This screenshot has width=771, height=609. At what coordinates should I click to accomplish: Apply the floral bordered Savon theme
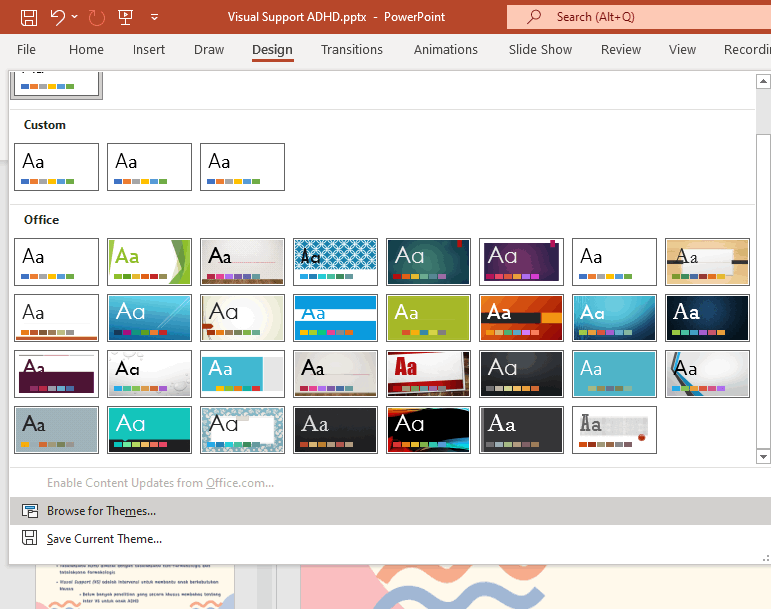[242, 430]
